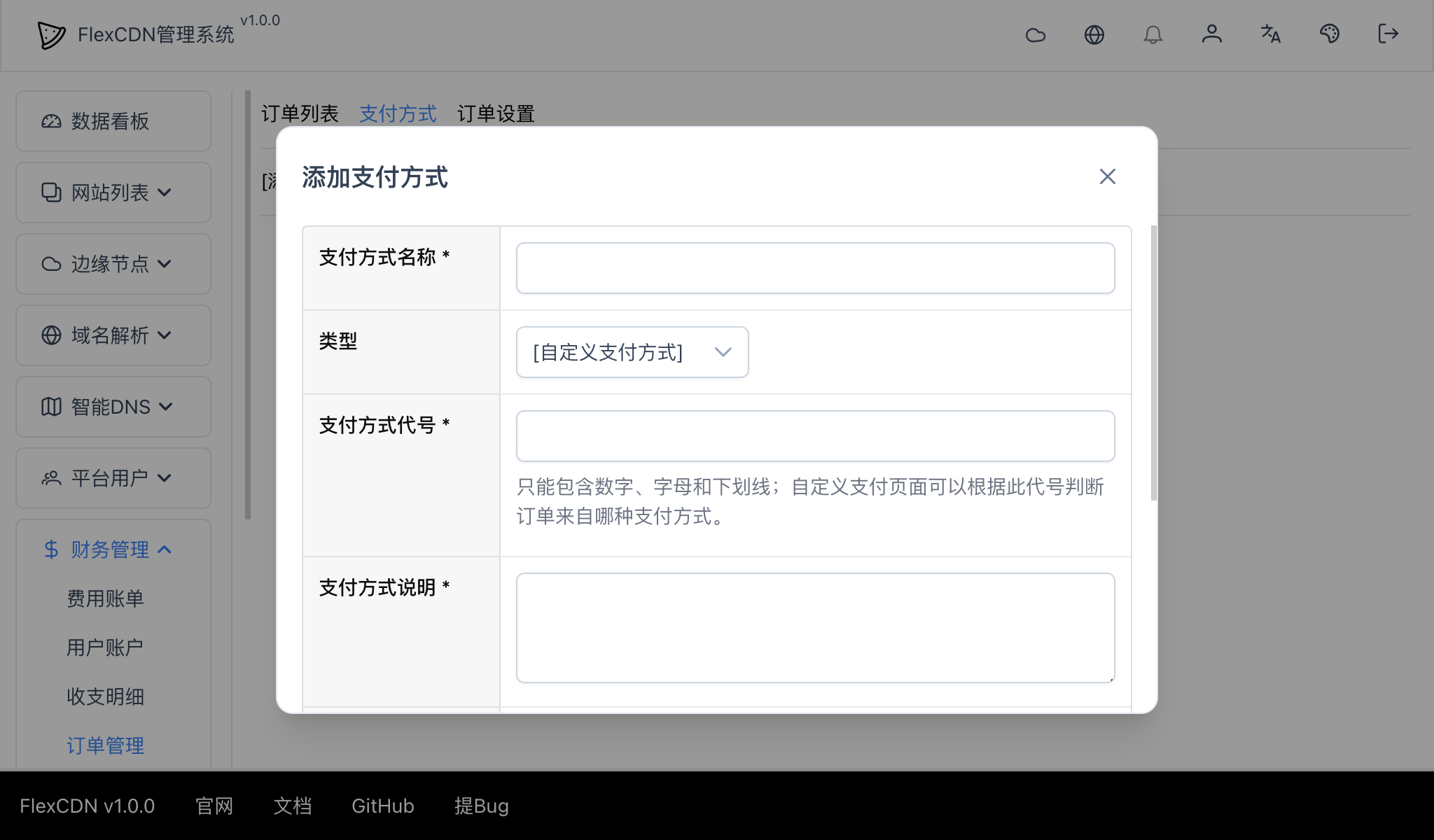Open the notification bell in the header

pos(1154,34)
